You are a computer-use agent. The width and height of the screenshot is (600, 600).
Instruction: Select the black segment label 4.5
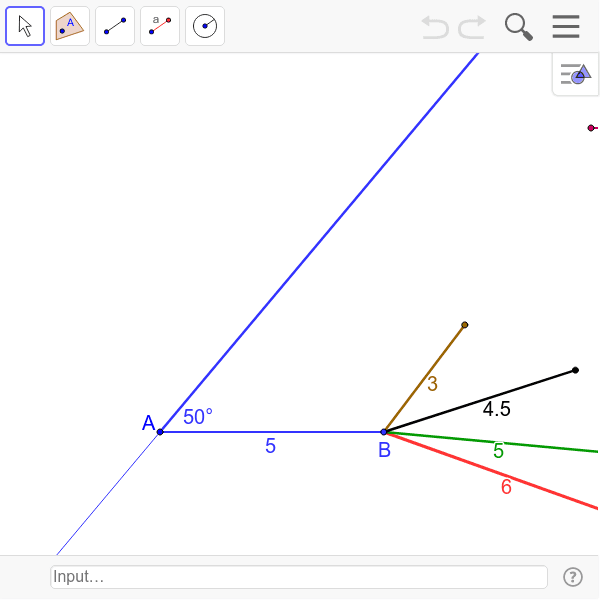496,409
